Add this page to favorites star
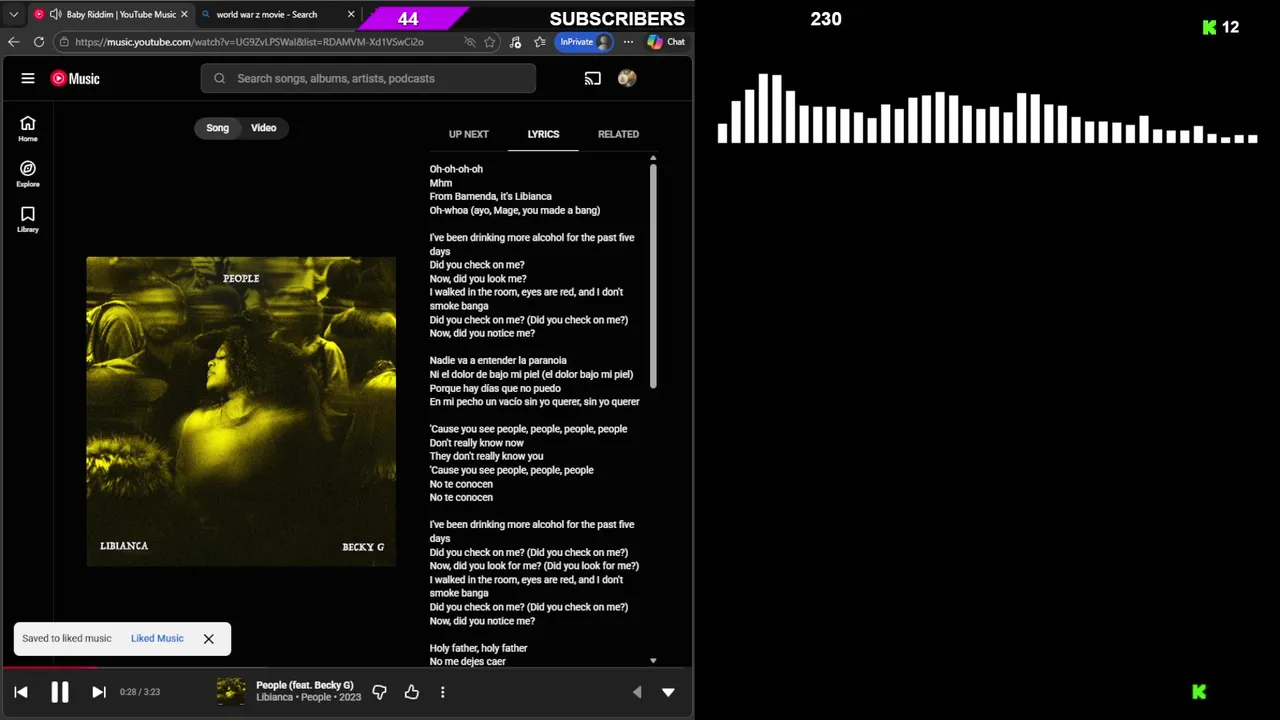1280x720 pixels. pos(490,42)
